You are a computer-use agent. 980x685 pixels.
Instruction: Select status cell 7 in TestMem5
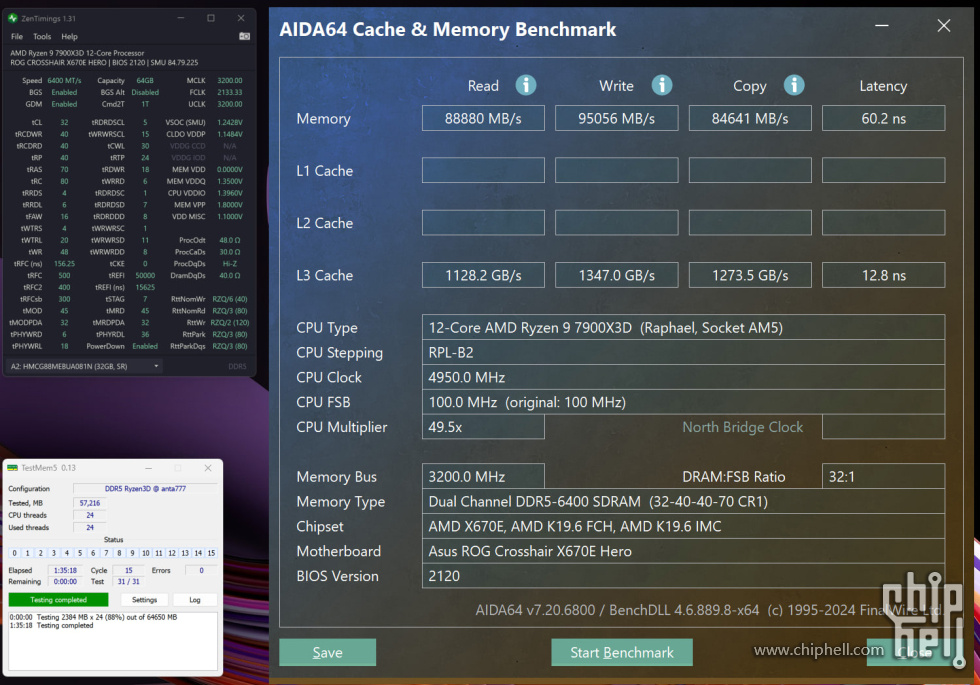106,553
